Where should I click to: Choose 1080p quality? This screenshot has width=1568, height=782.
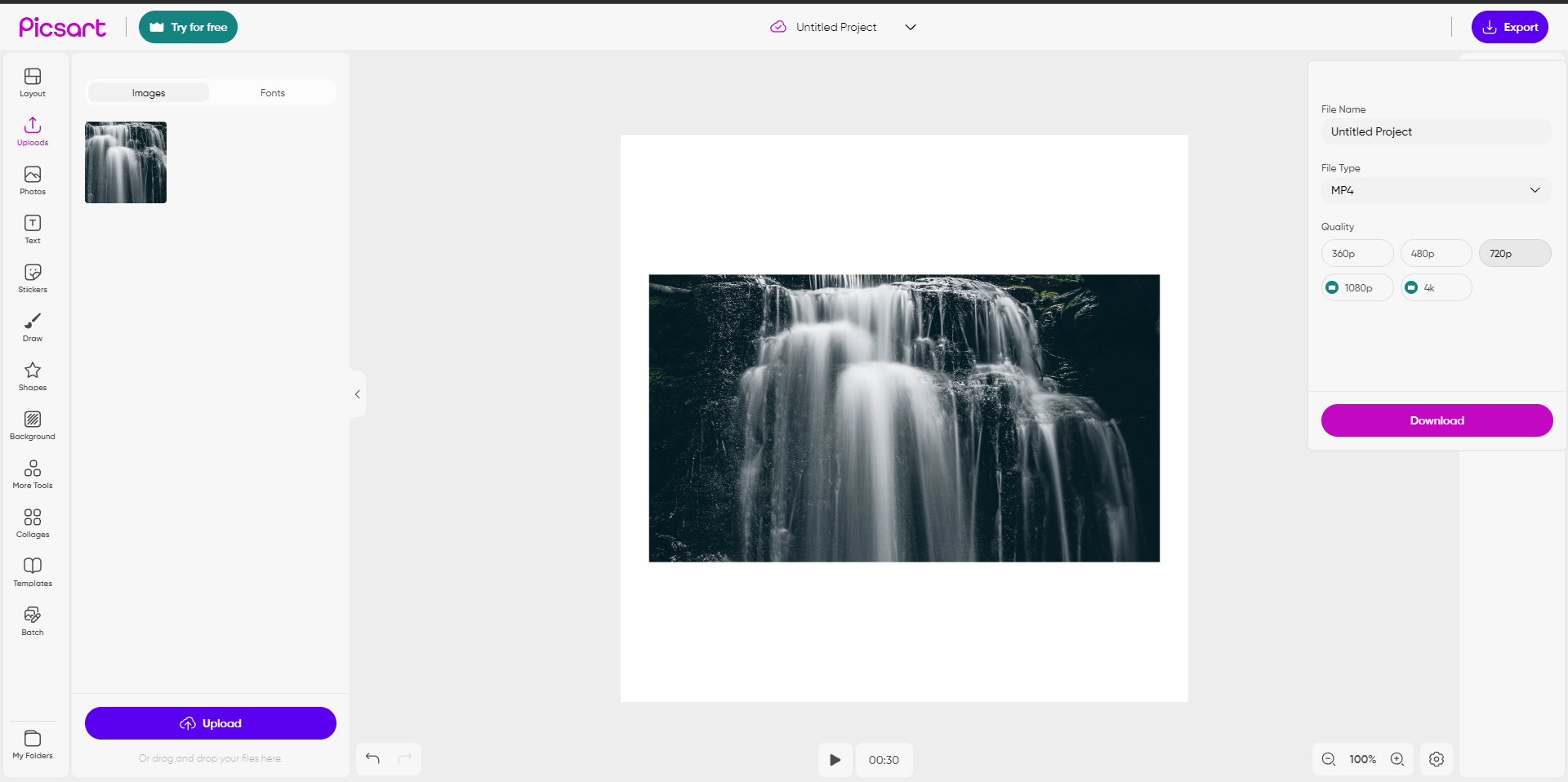1356,287
